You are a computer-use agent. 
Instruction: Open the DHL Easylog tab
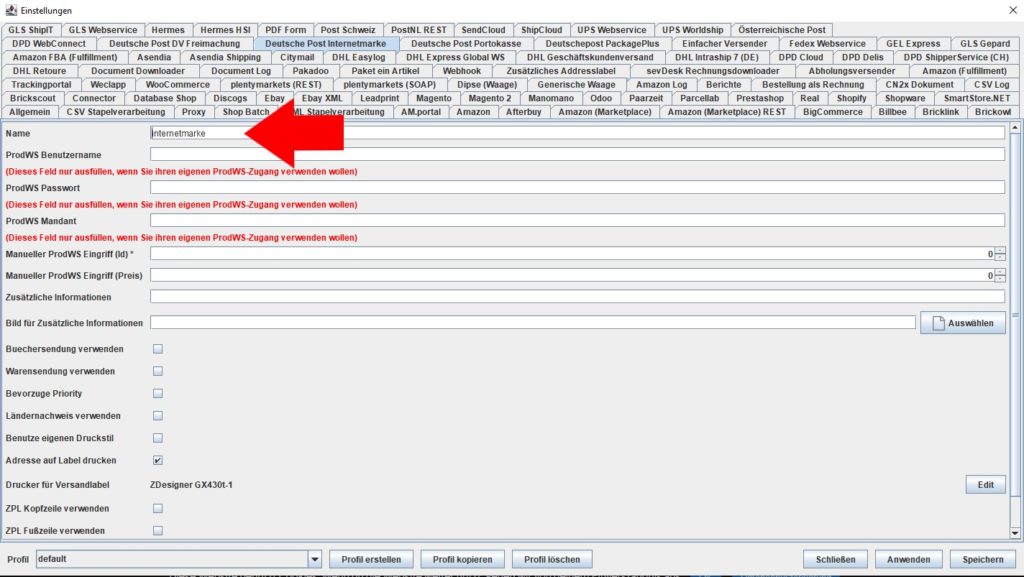pos(359,57)
